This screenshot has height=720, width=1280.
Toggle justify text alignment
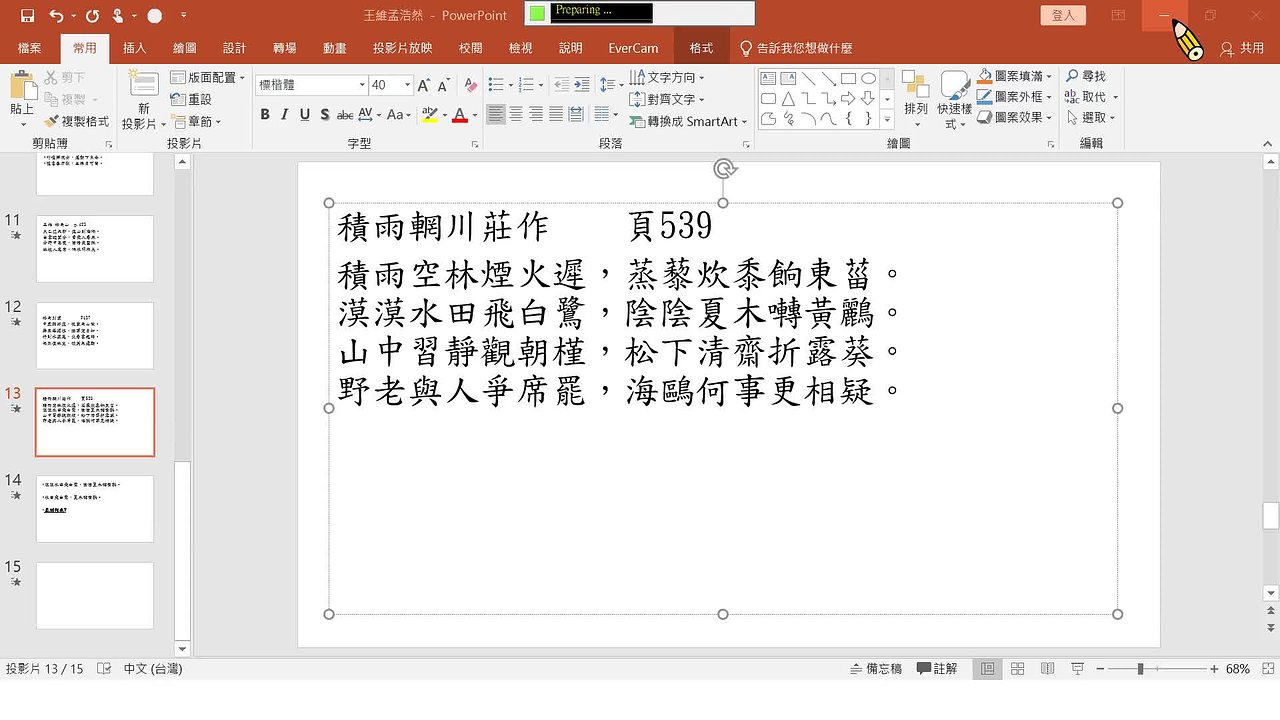[556, 115]
